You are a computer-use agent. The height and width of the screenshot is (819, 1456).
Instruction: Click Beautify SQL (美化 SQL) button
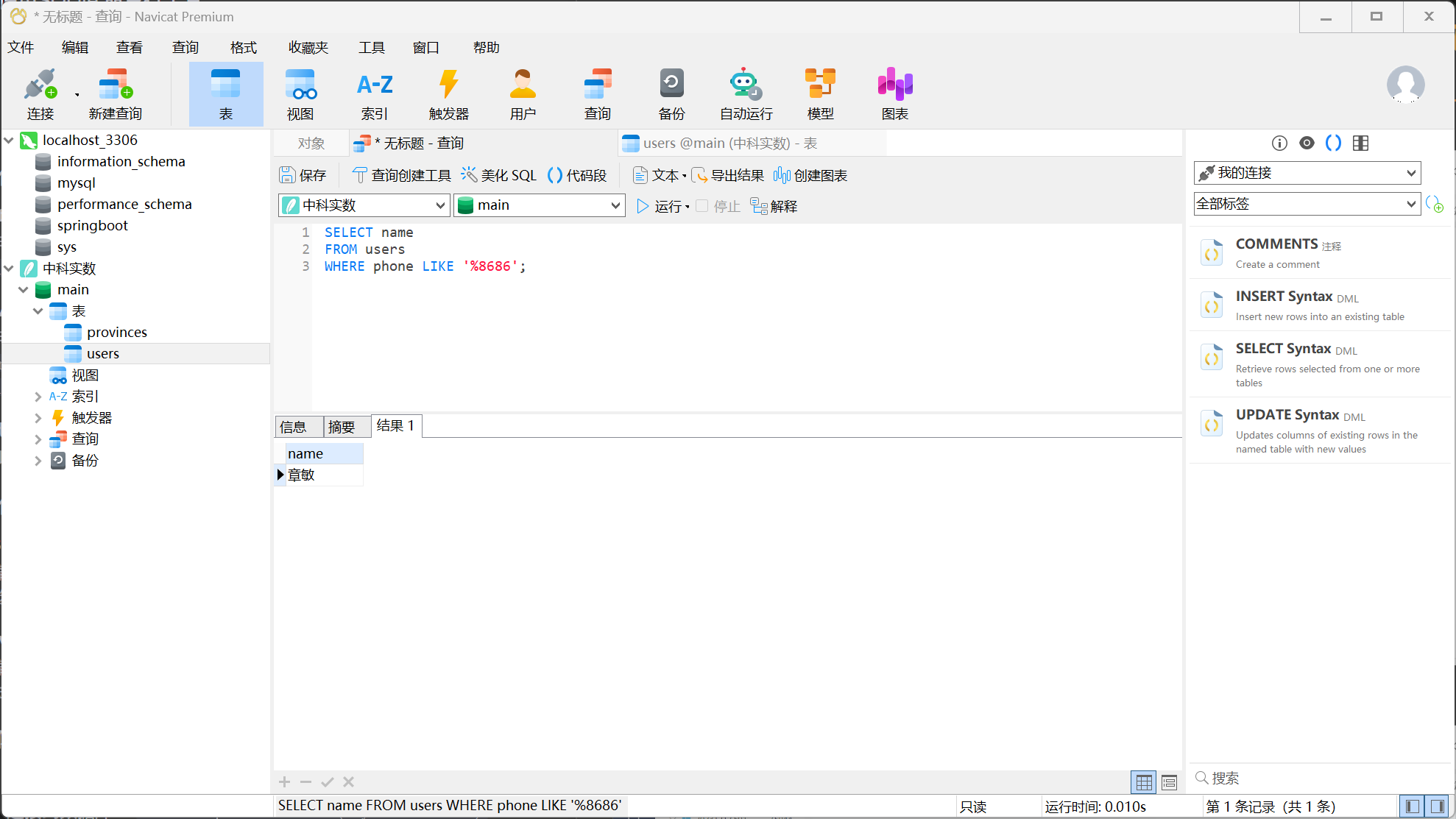pyautogui.click(x=499, y=175)
